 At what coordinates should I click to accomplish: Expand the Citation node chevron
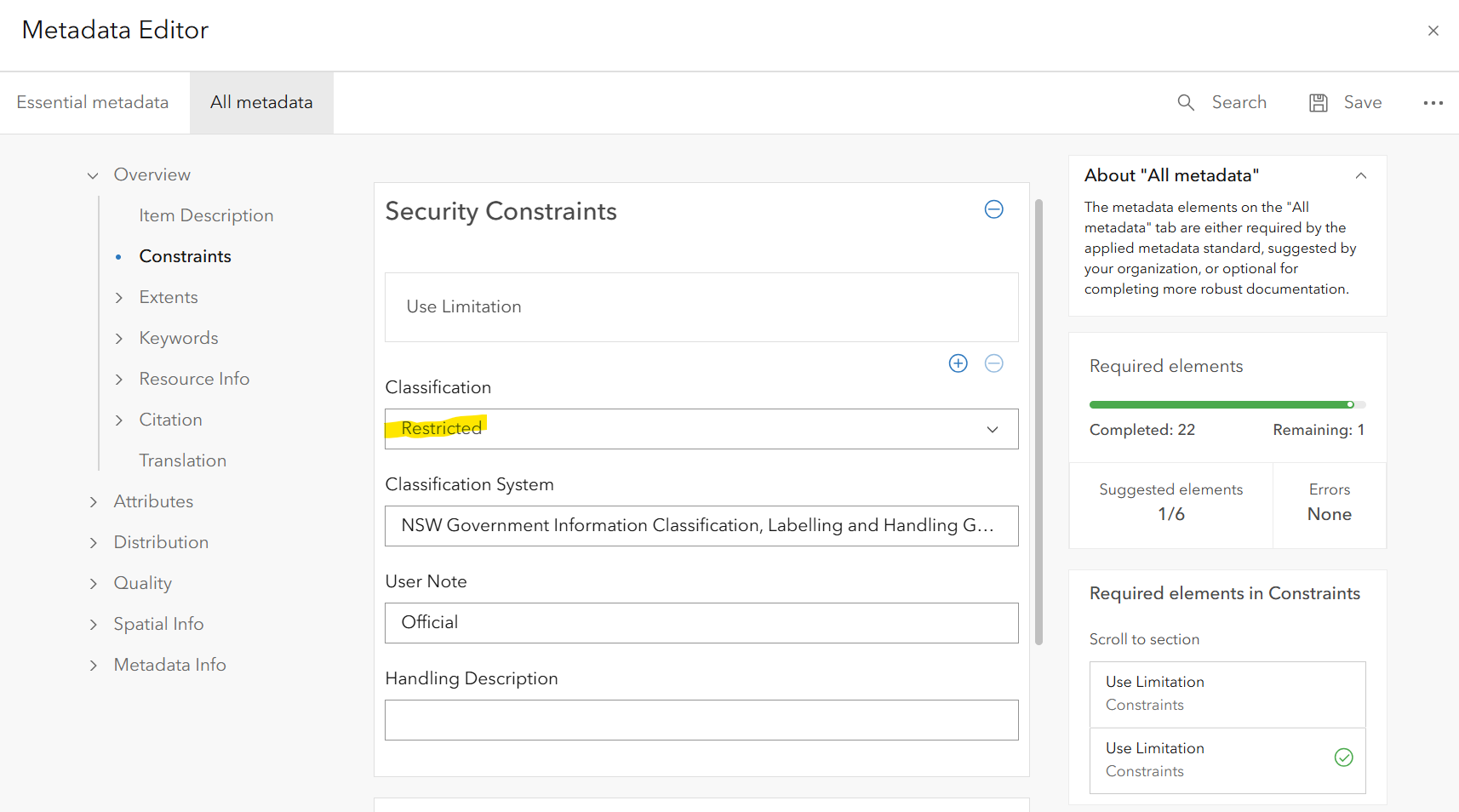point(119,420)
